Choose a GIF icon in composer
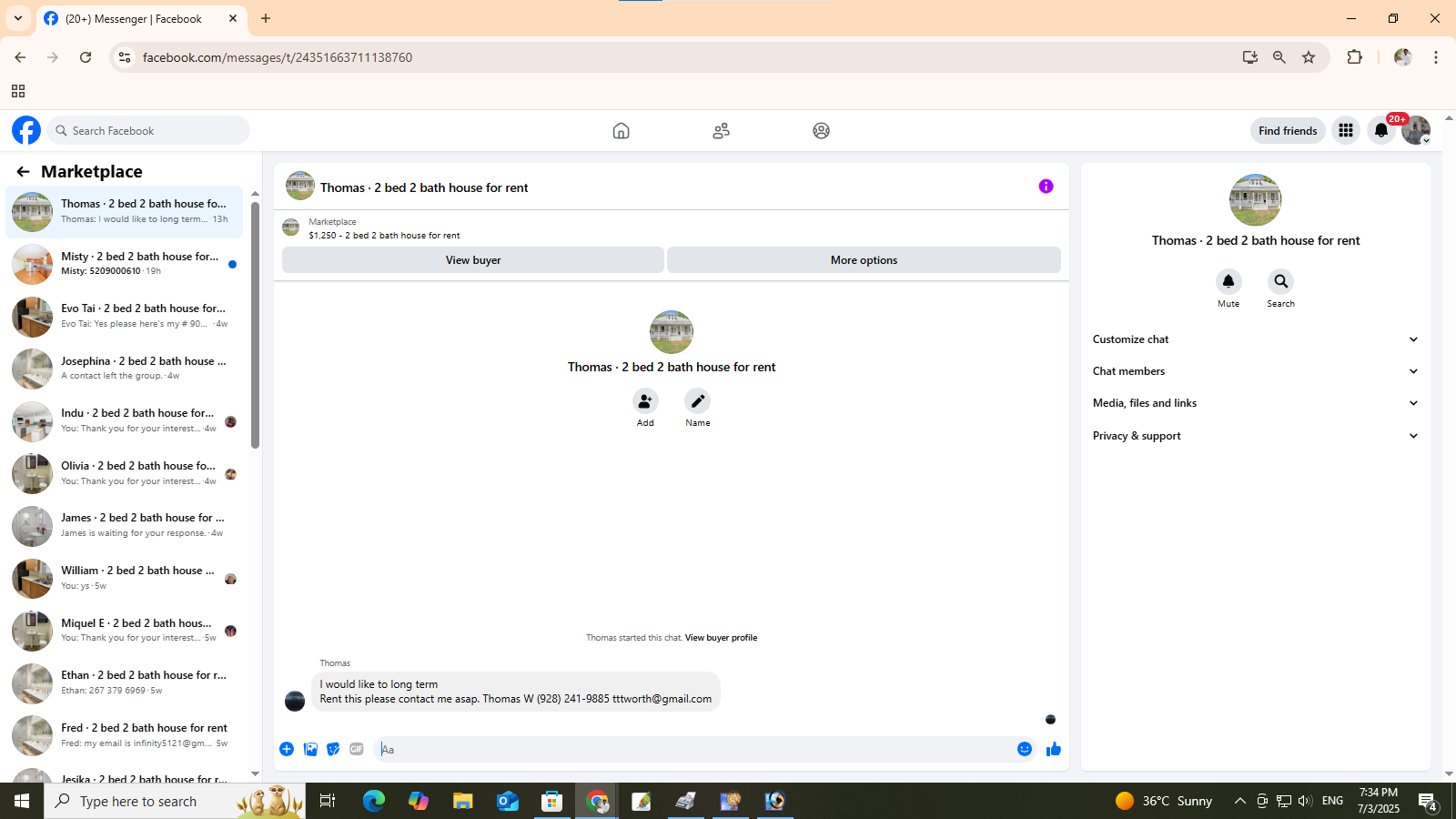 (357, 749)
